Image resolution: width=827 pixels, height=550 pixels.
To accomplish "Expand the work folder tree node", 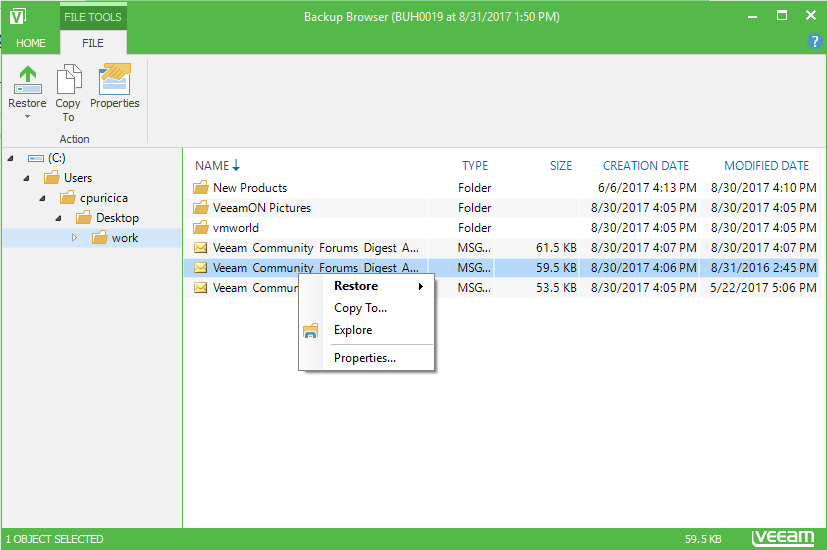I will click(x=74, y=238).
